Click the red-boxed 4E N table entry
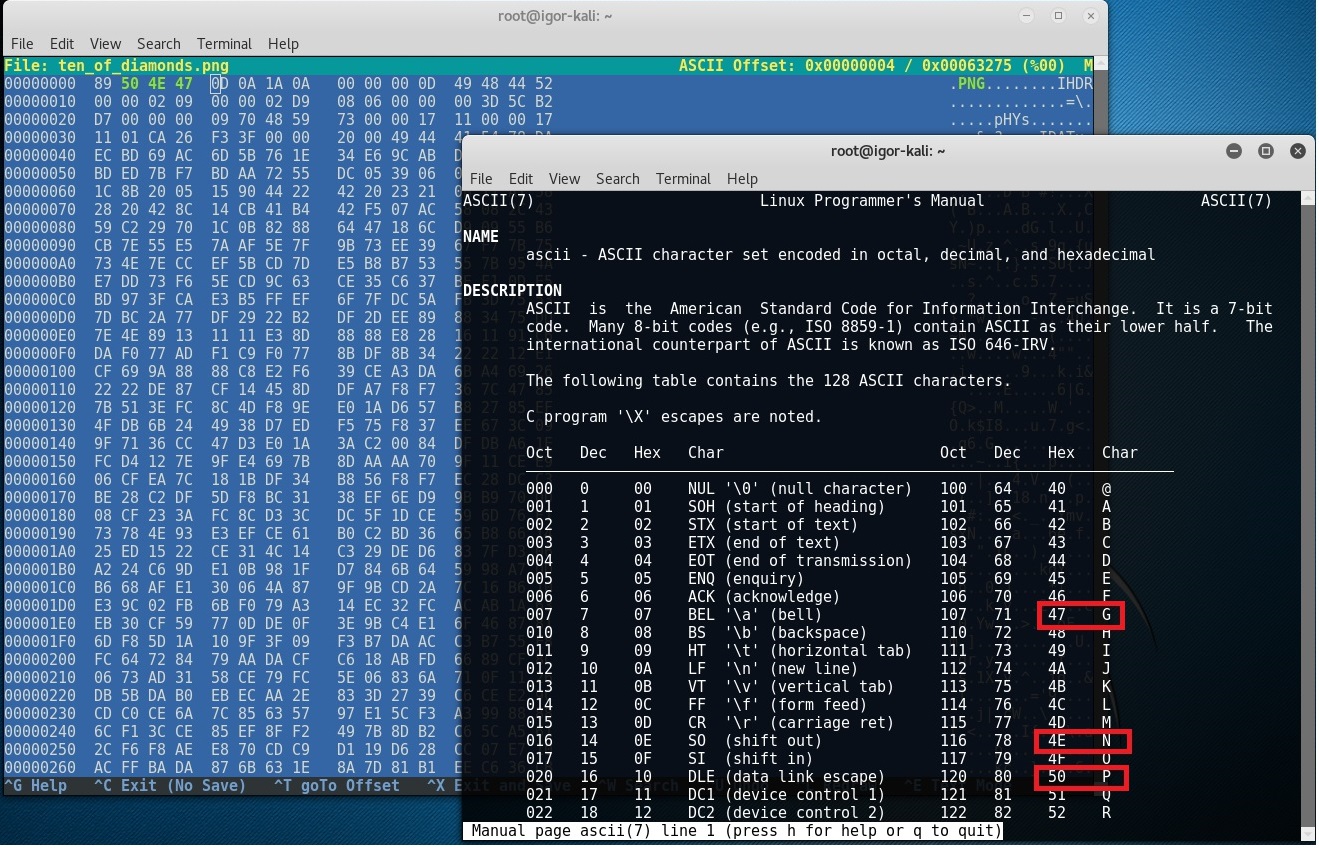1319x849 pixels. pos(1084,741)
